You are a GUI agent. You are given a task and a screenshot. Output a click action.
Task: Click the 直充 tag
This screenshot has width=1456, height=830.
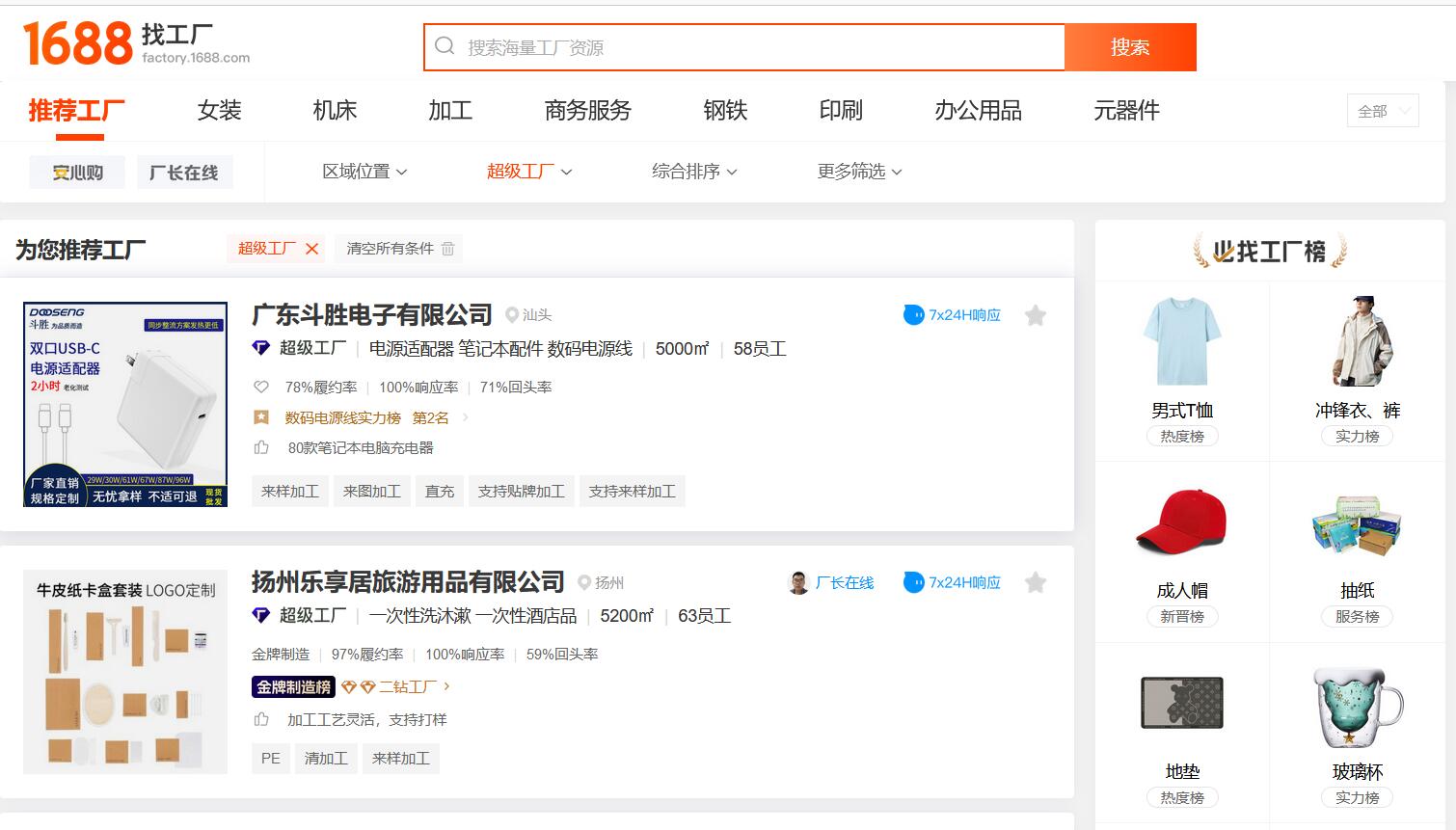(x=440, y=492)
